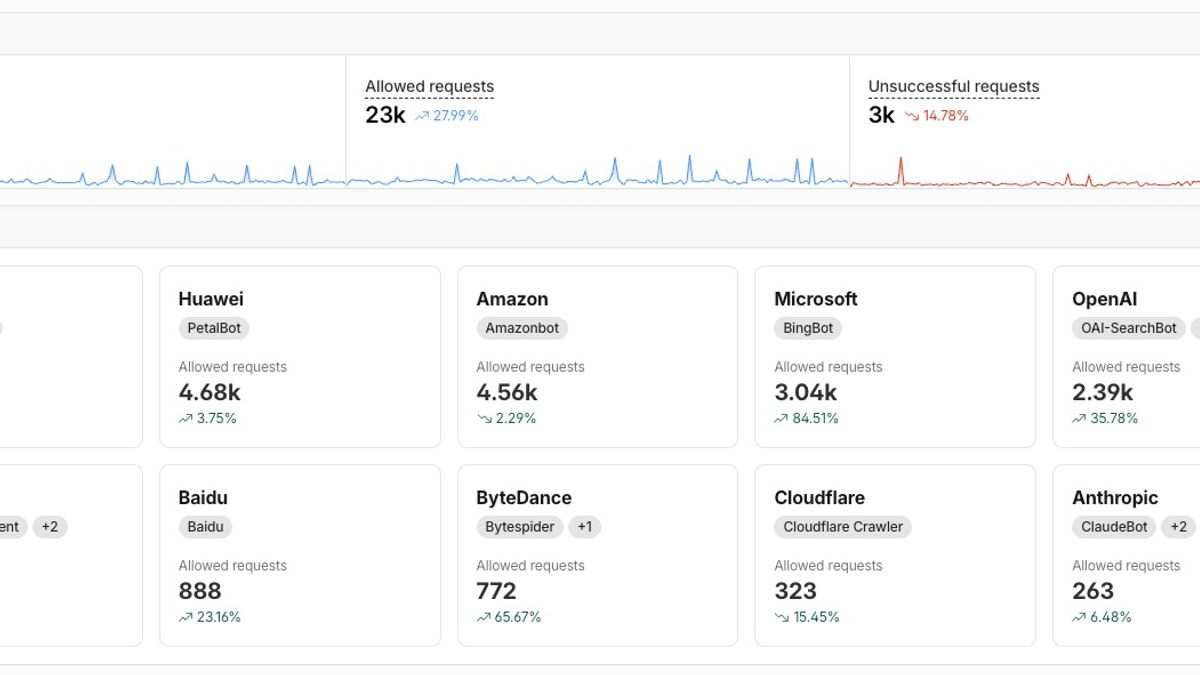Open the Unsuccessful requests metric heading
The image size is (1200, 675).
click(x=953, y=87)
